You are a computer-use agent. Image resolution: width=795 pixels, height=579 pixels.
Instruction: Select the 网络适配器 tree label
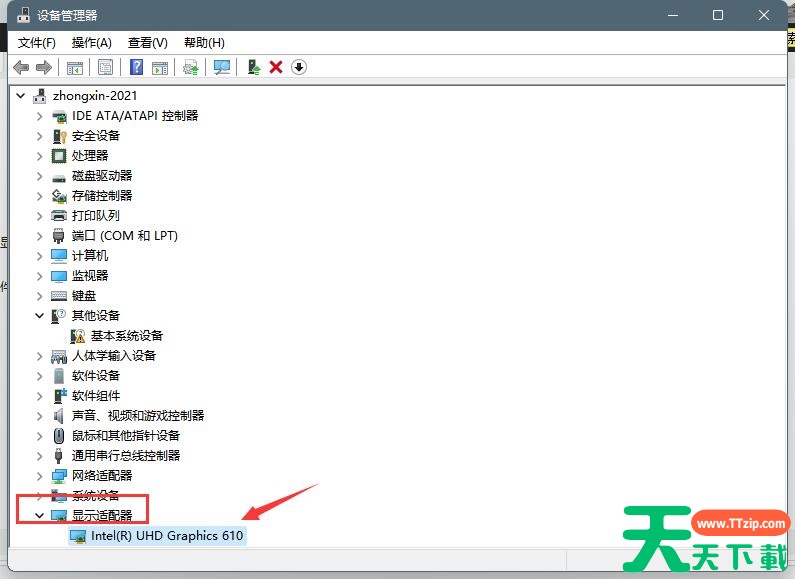point(102,476)
